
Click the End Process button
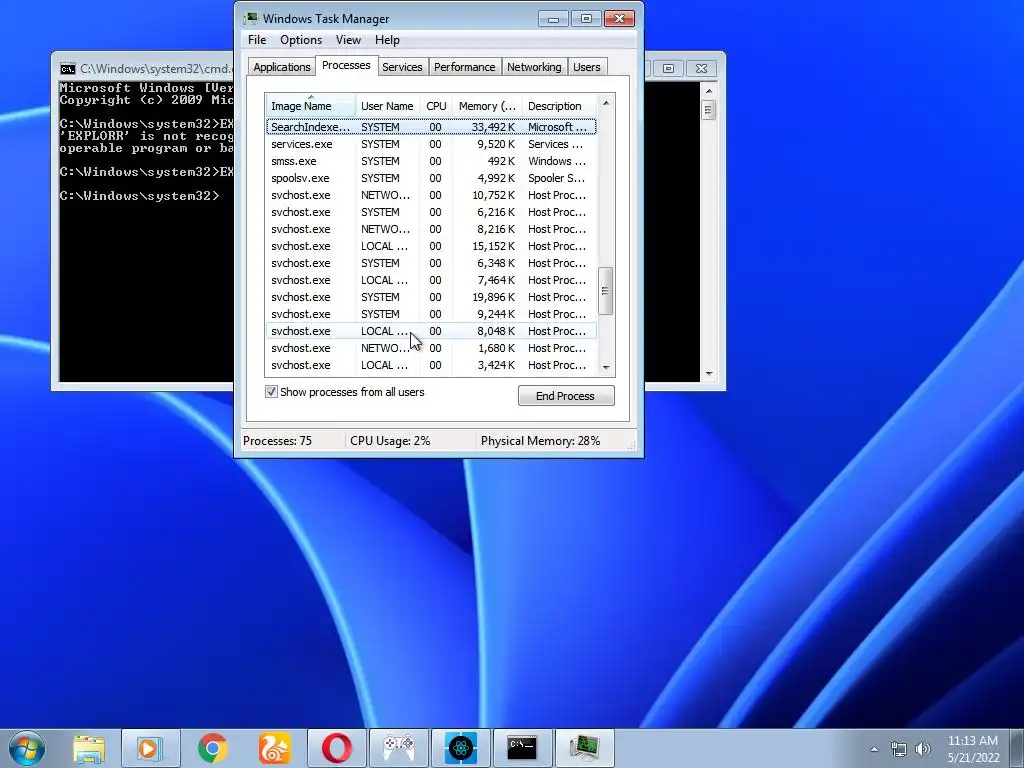[x=566, y=396]
